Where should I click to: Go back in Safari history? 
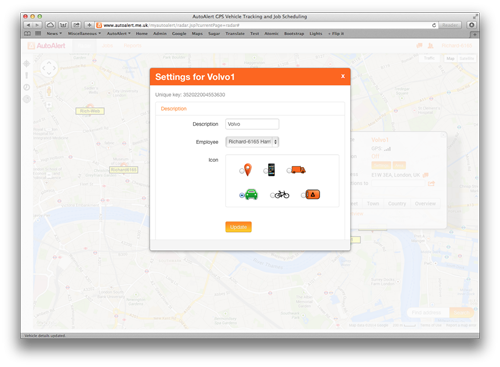click(28, 25)
